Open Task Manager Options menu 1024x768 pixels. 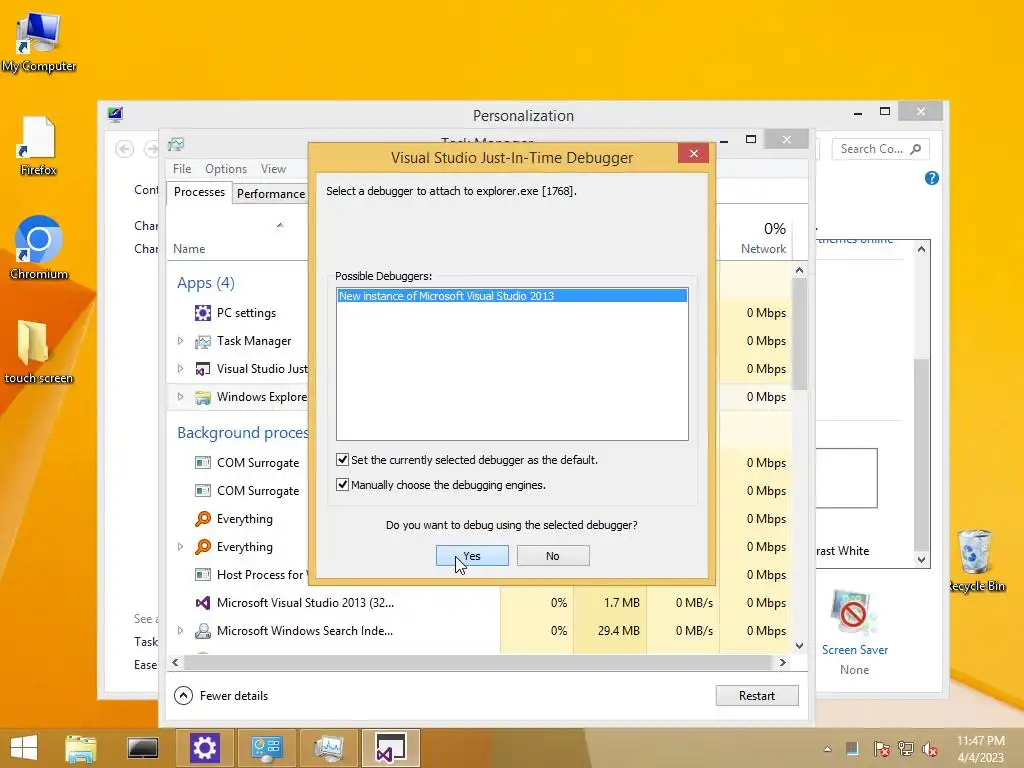click(226, 168)
